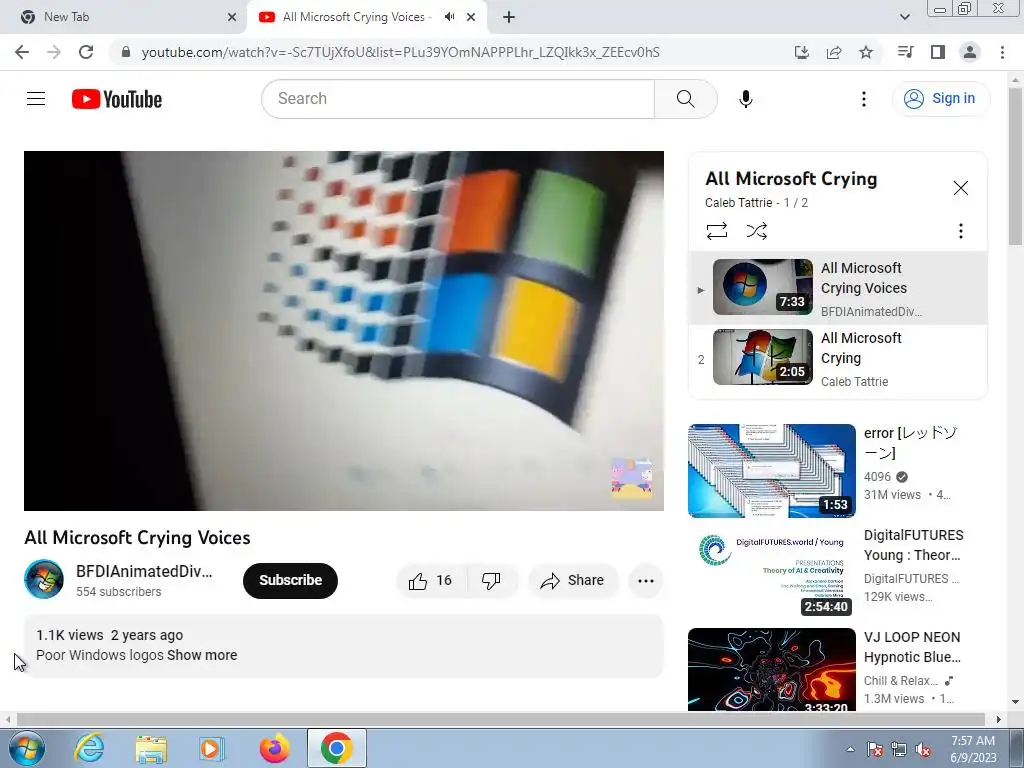Switch to the New Tab tab

[x=122, y=17]
